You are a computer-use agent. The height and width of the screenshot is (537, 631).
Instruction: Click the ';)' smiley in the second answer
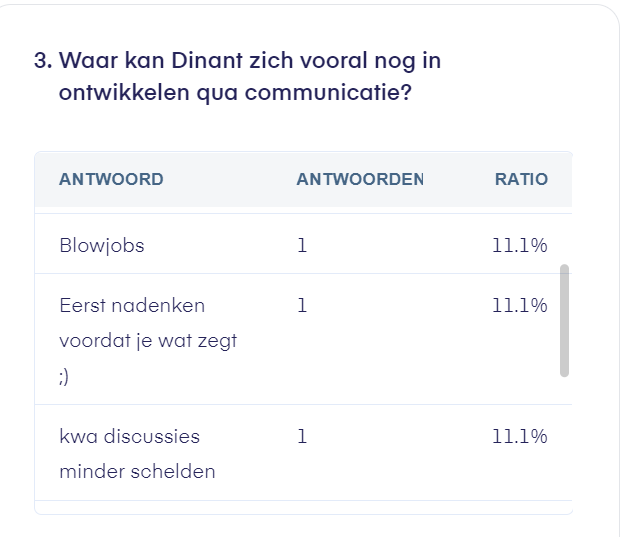(x=68, y=375)
